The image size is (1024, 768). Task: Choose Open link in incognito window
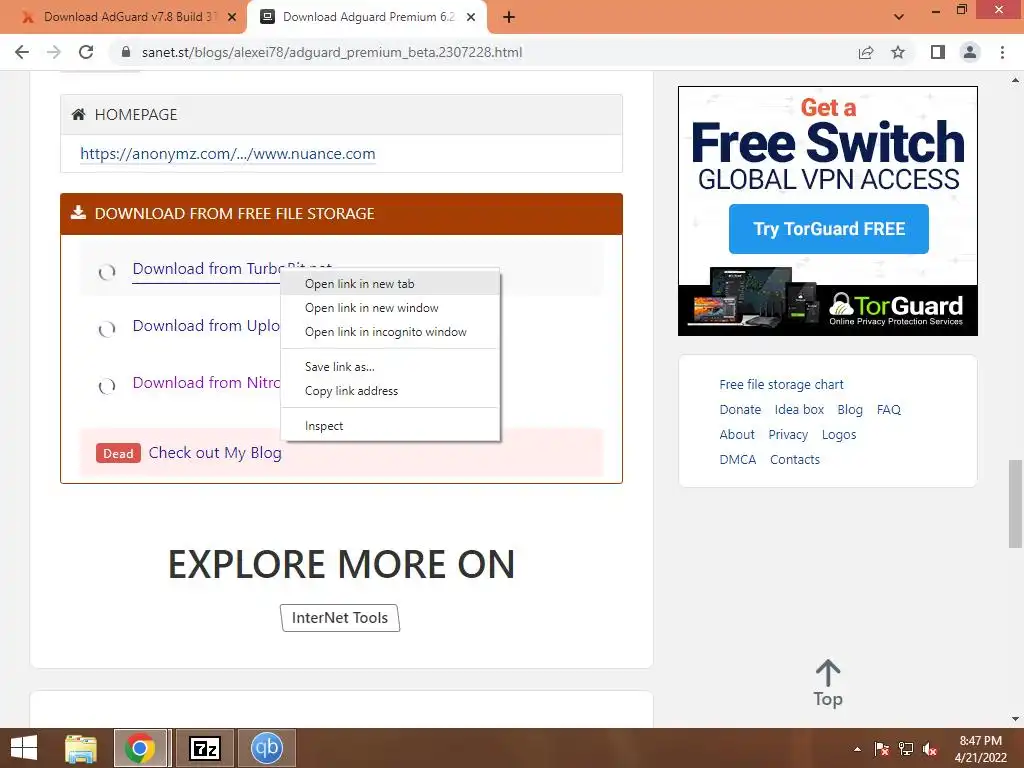391,332
